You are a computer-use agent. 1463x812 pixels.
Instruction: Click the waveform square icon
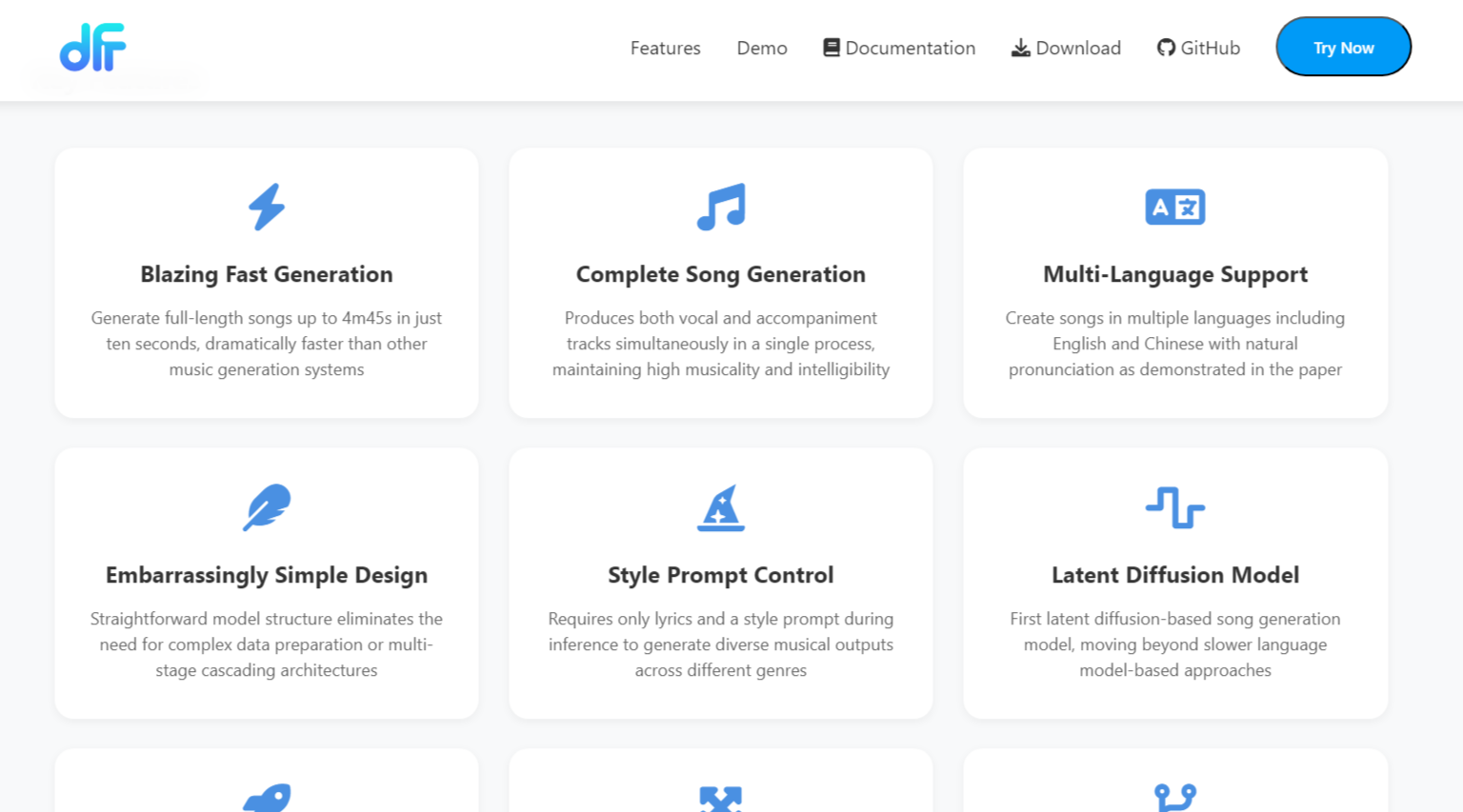click(x=1174, y=507)
